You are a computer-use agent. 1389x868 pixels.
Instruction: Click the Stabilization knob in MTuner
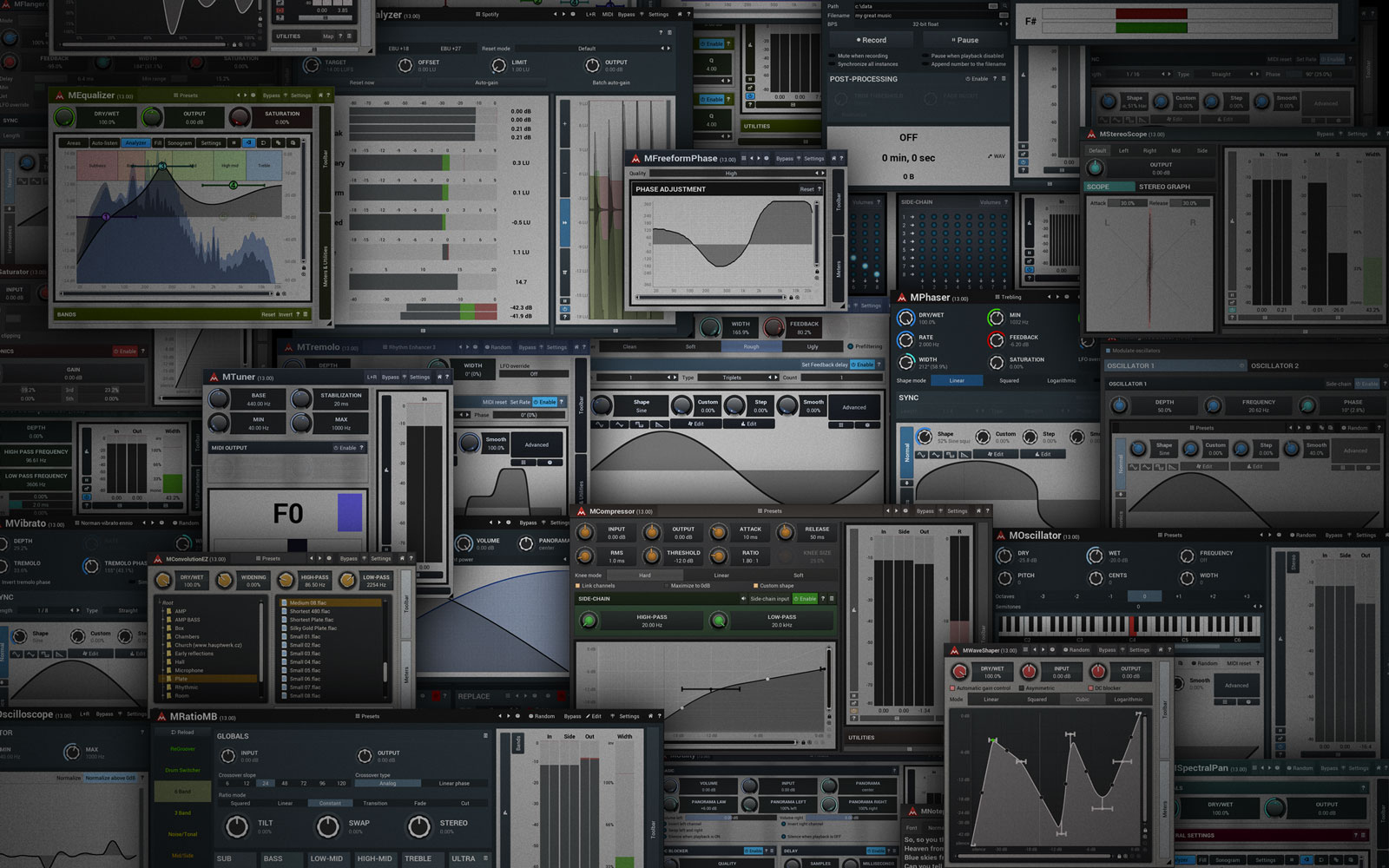pyautogui.click(x=301, y=399)
